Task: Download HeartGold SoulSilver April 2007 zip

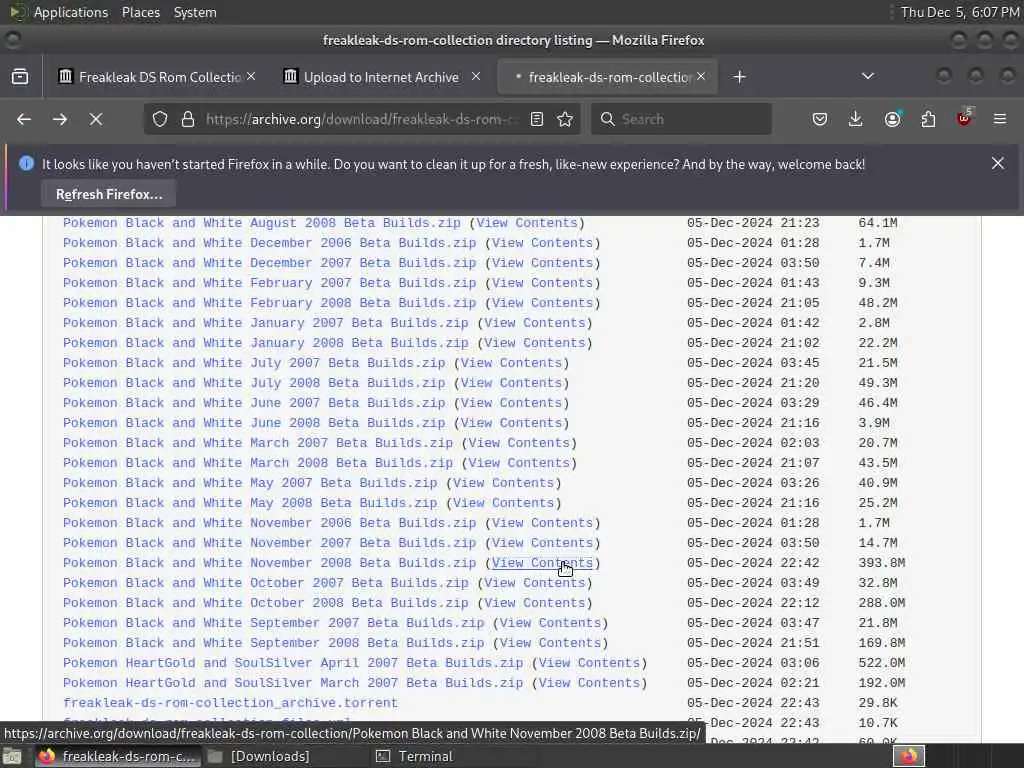Action: (x=293, y=663)
